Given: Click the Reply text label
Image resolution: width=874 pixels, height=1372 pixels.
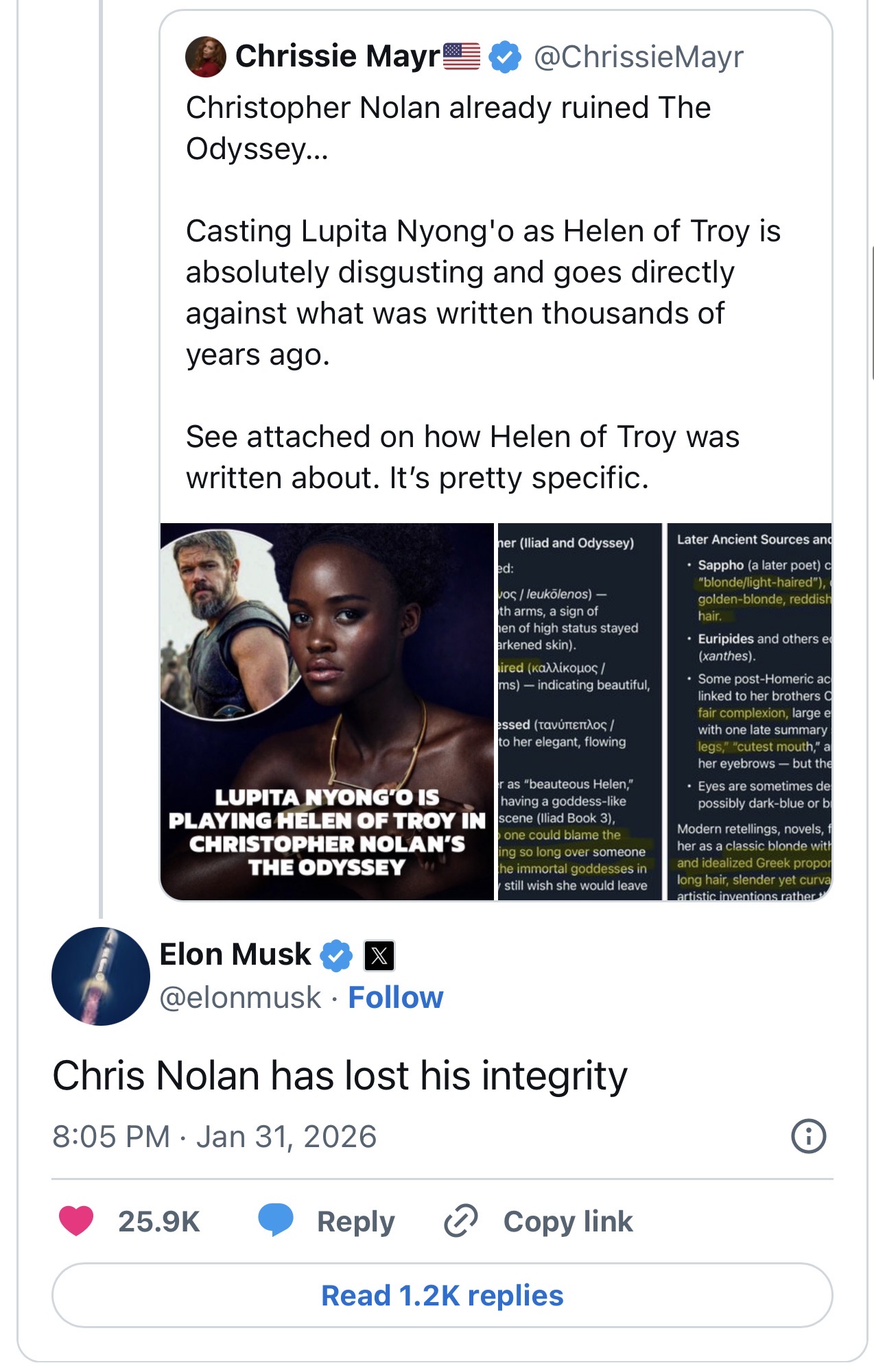Looking at the screenshot, I should click(x=355, y=1221).
